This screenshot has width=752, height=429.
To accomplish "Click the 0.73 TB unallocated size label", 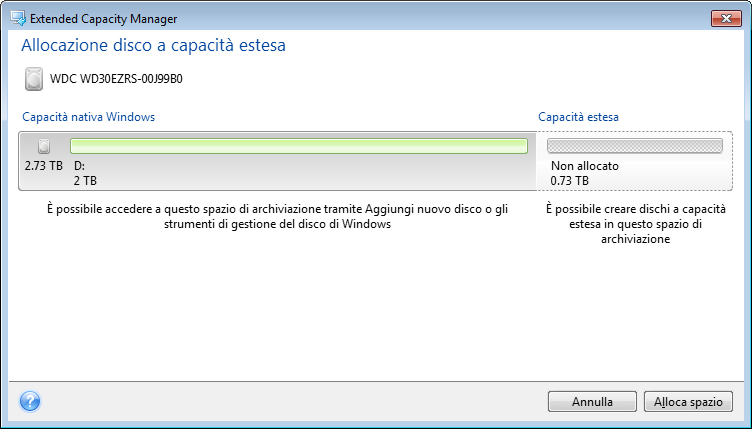I will coord(569,181).
